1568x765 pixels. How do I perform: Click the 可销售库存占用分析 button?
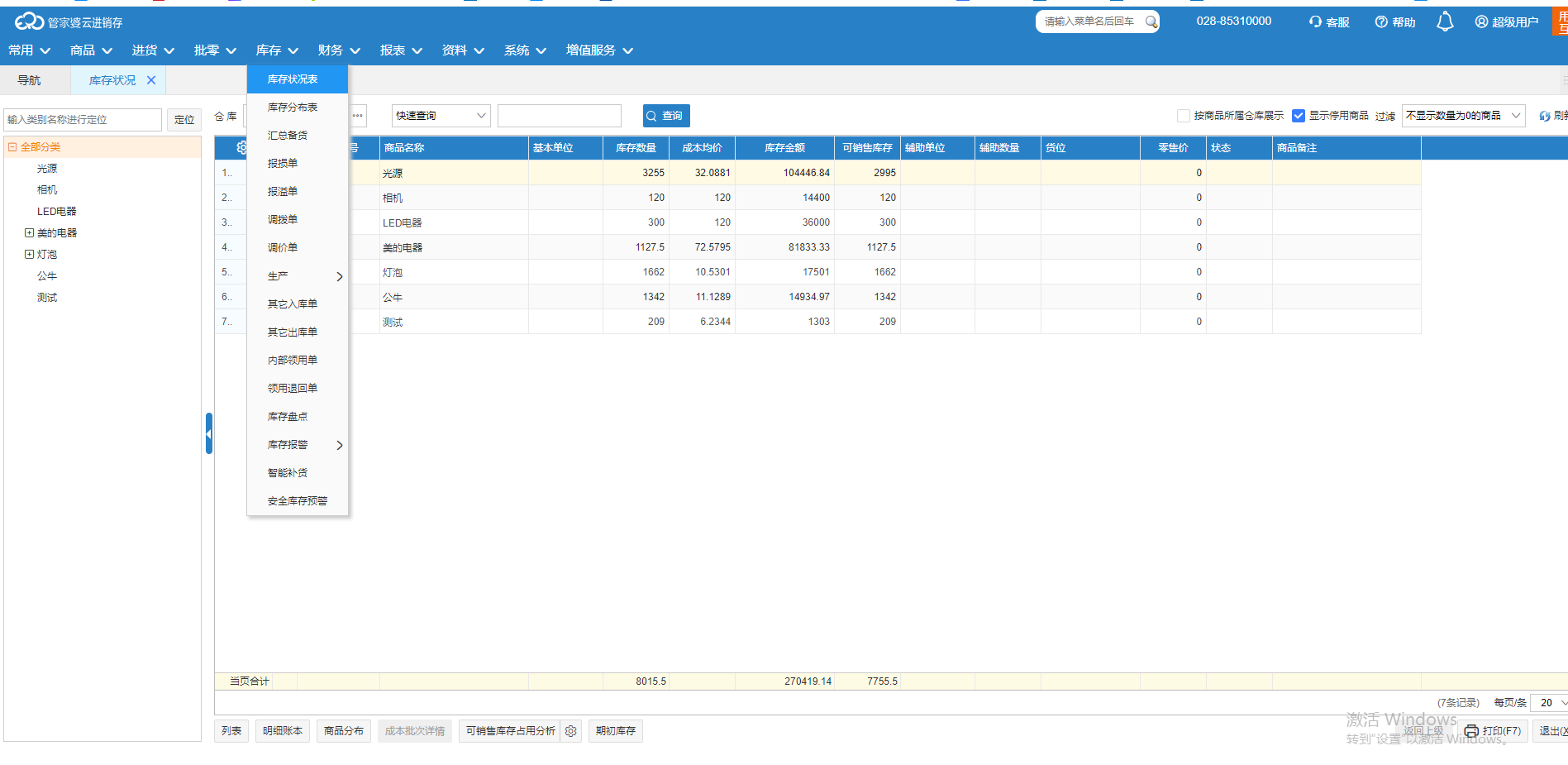click(511, 731)
